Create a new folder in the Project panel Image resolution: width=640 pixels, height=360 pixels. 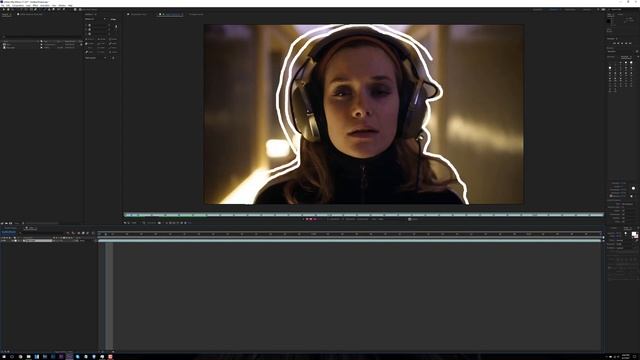coord(6,223)
